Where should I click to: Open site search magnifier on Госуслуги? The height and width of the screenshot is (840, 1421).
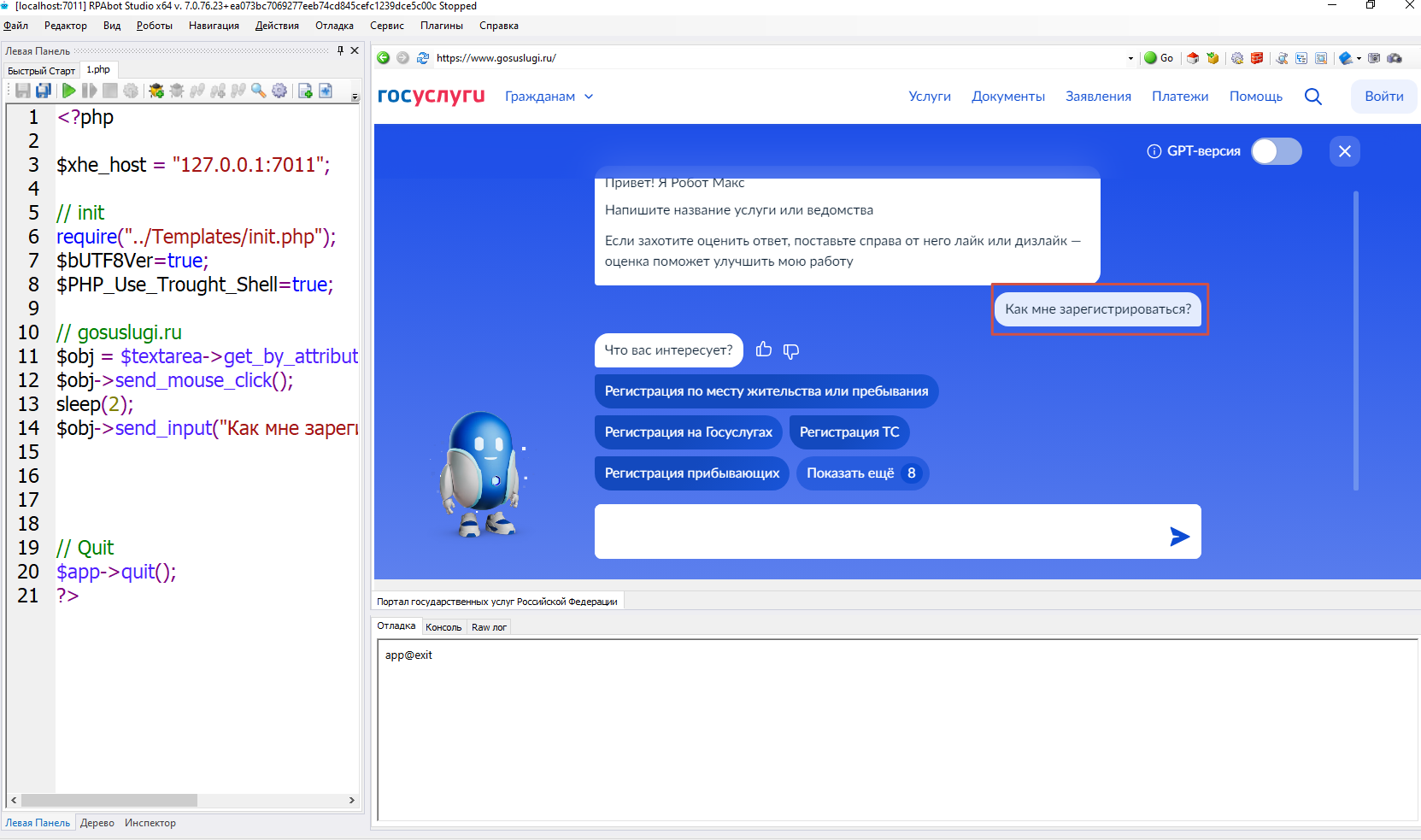(x=1313, y=97)
